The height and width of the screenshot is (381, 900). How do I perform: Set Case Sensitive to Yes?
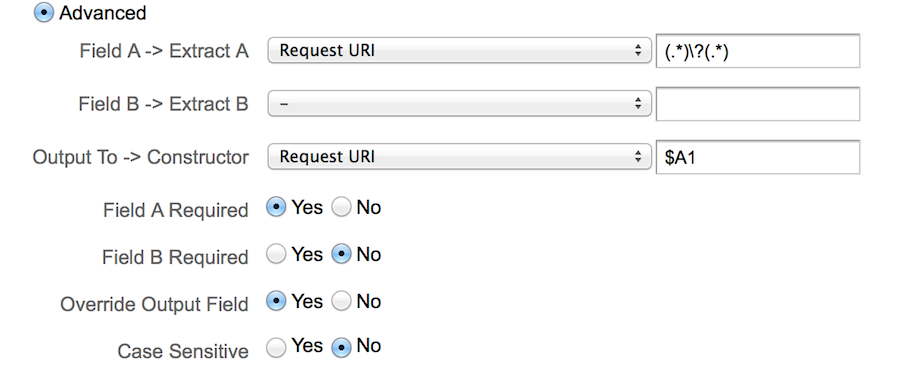(x=276, y=347)
